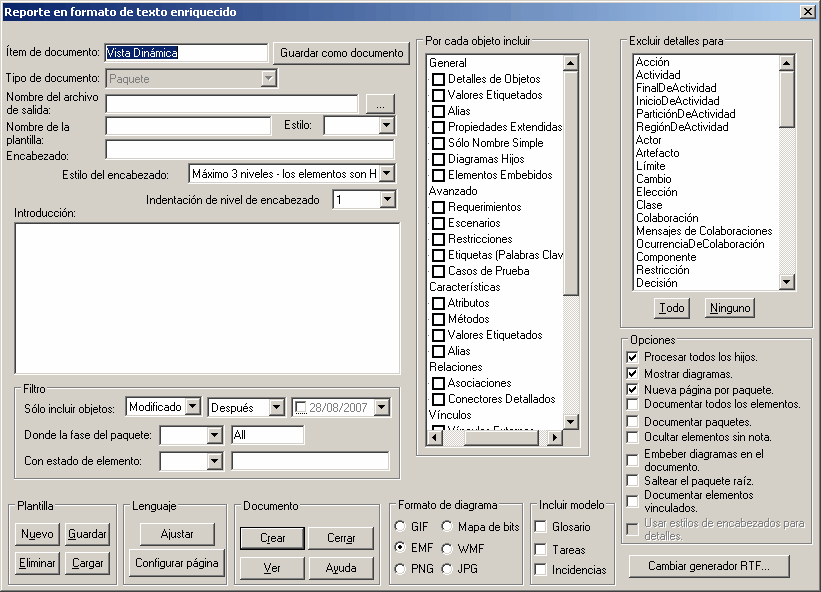821x592 pixels.
Task: Open the Donde la fase del paquete dropdown
Action: [x=214, y=434]
